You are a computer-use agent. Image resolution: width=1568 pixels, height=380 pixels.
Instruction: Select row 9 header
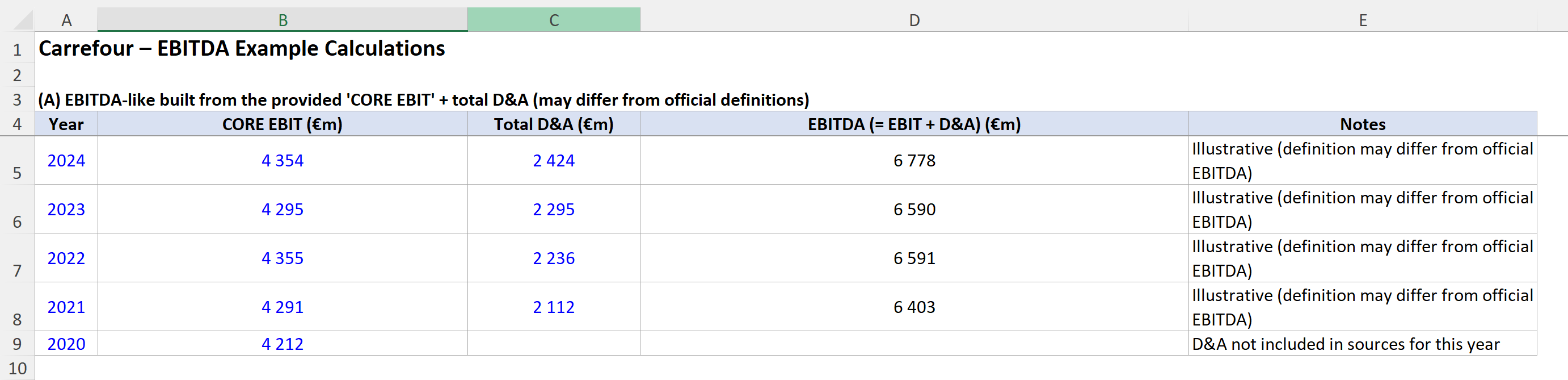coord(17,344)
